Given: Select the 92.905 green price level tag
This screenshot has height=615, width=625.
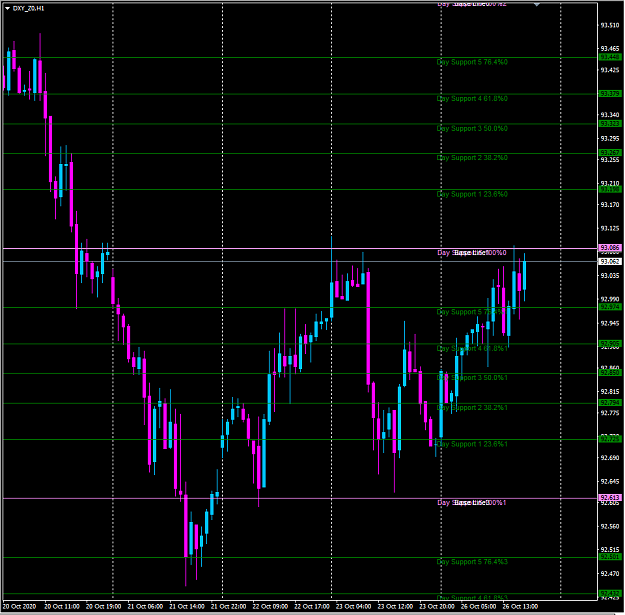Looking at the screenshot, I should [x=610, y=344].
